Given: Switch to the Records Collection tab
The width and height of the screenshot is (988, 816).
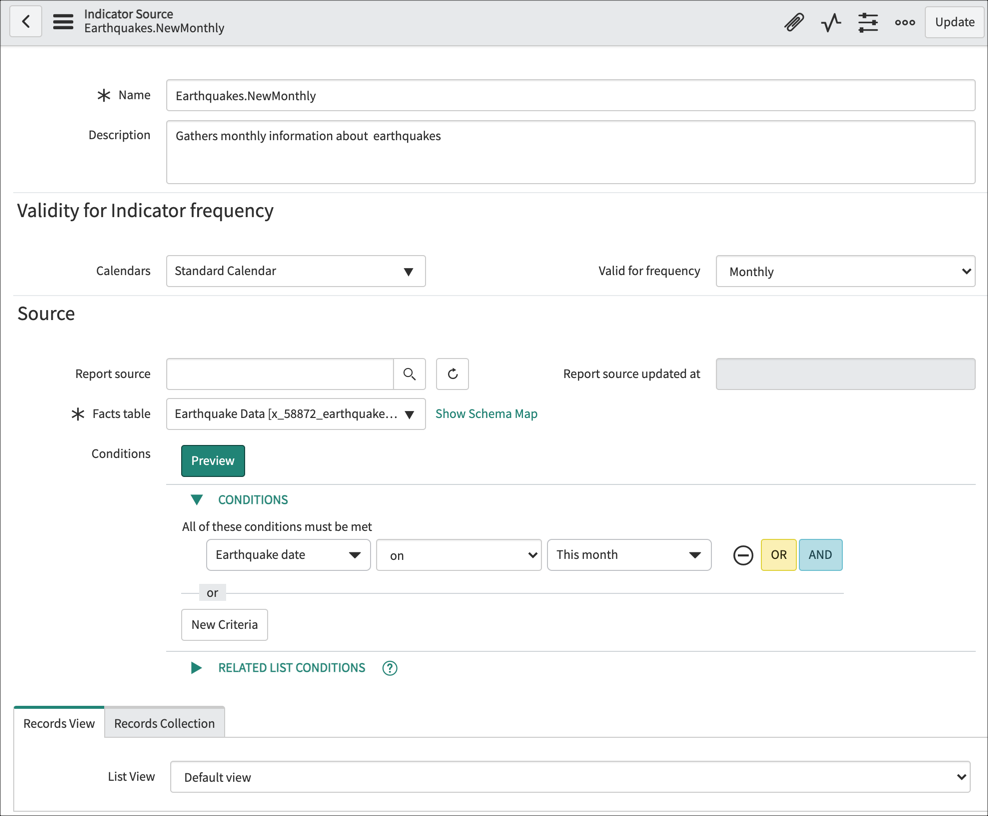Looking at the screenshot, I should tap(164, 722).
